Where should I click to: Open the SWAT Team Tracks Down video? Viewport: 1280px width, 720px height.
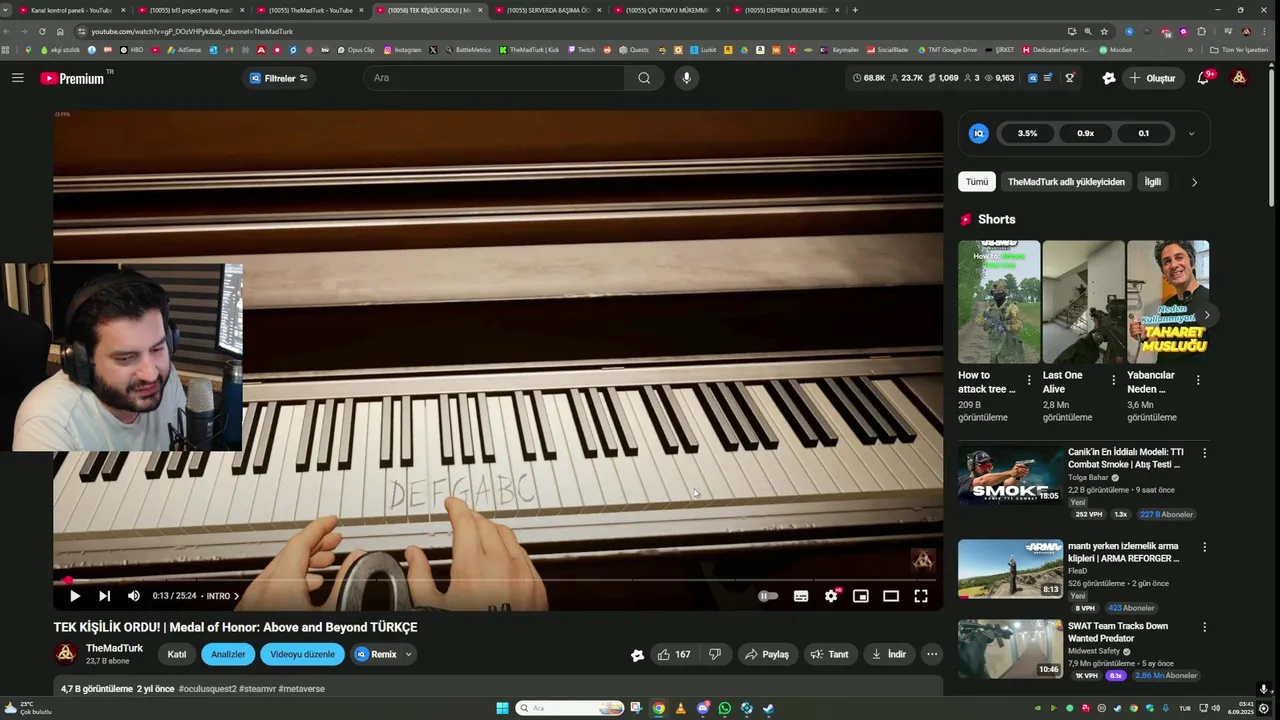point(1118,632)
